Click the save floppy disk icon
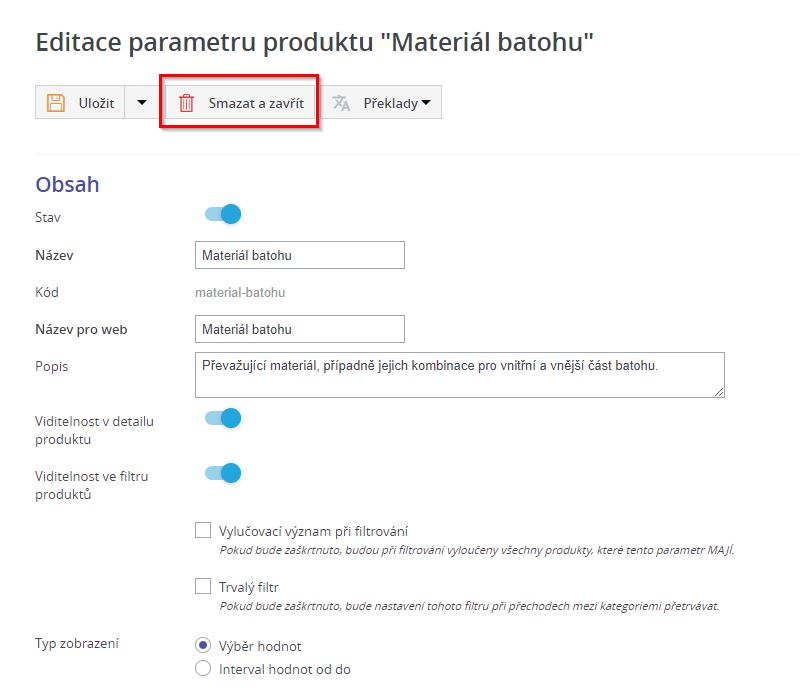This screenshot has width=801, height=697. 56,103
